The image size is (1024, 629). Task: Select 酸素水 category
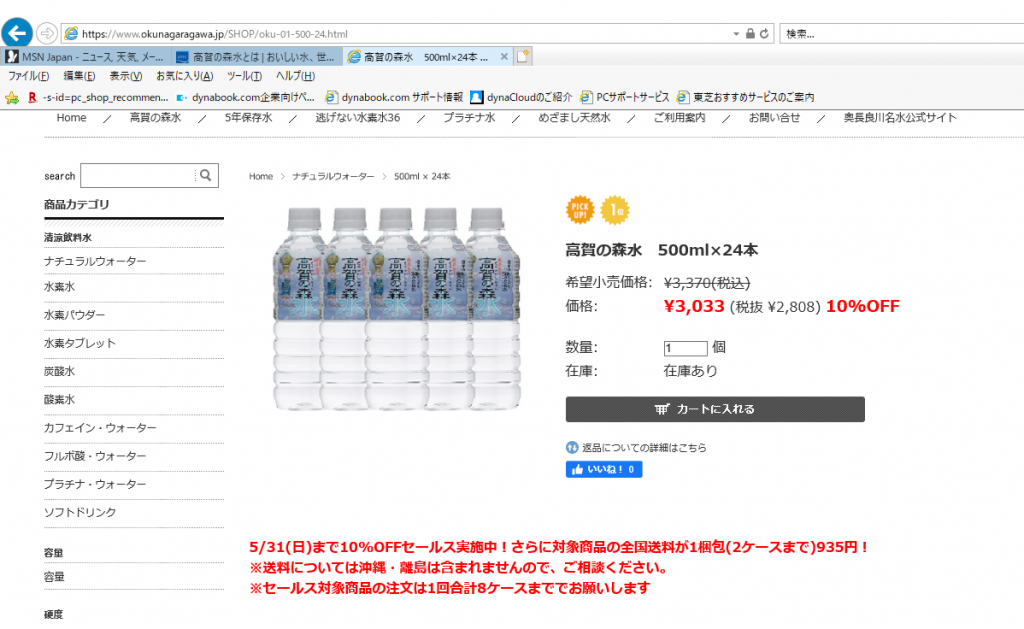[x=59, y=399]
